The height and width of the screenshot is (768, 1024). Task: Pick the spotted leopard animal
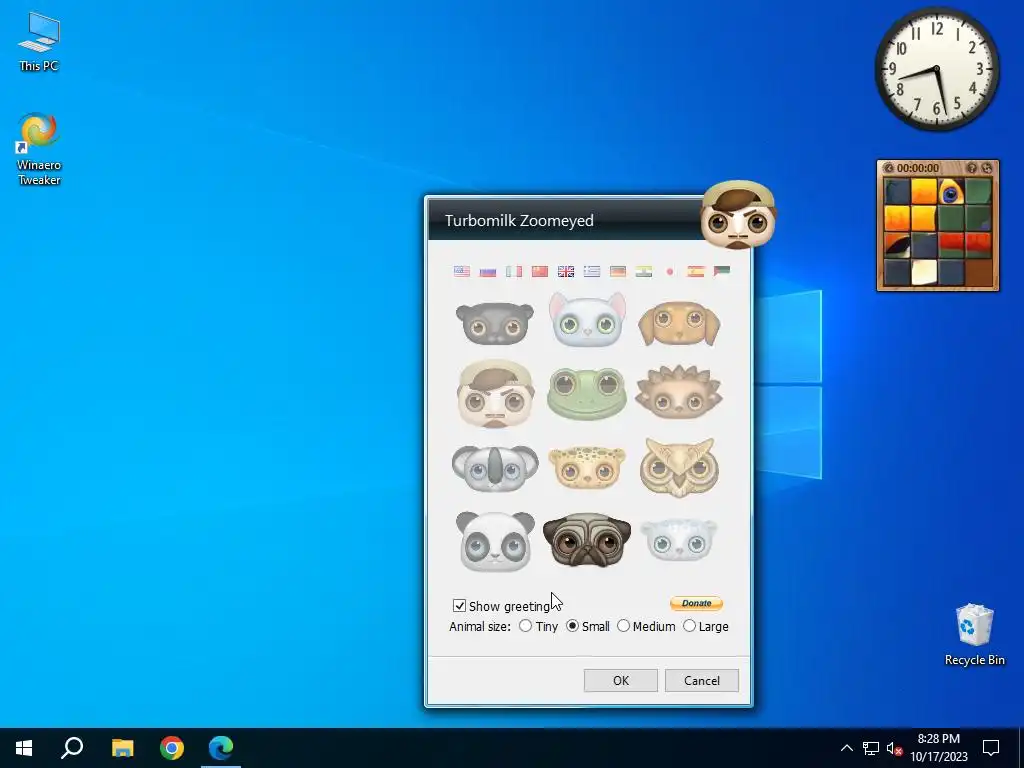586,467
